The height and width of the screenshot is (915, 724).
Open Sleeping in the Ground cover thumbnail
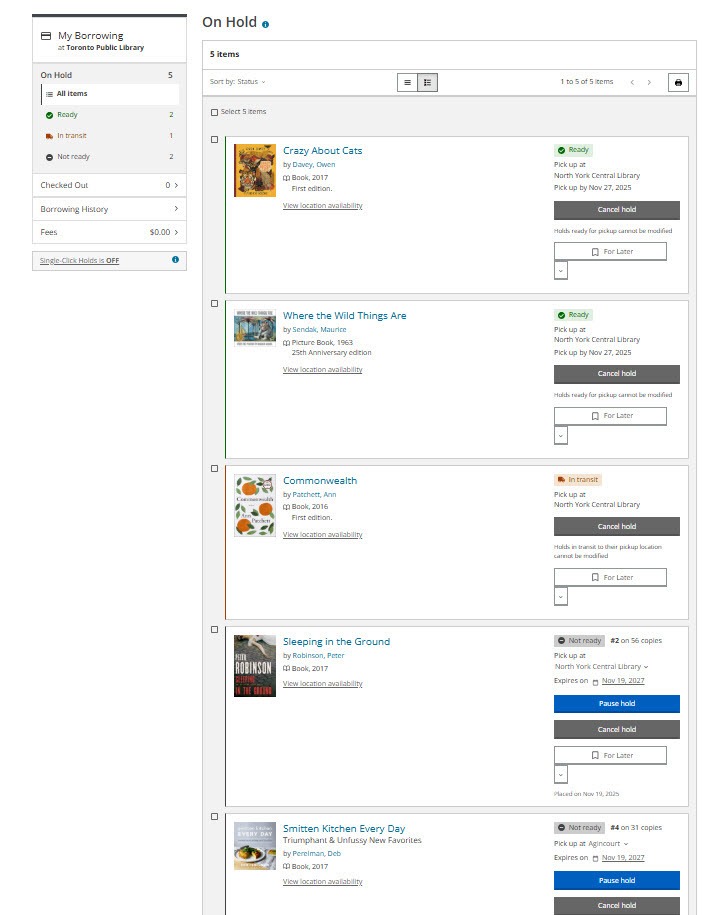point(255,666)
